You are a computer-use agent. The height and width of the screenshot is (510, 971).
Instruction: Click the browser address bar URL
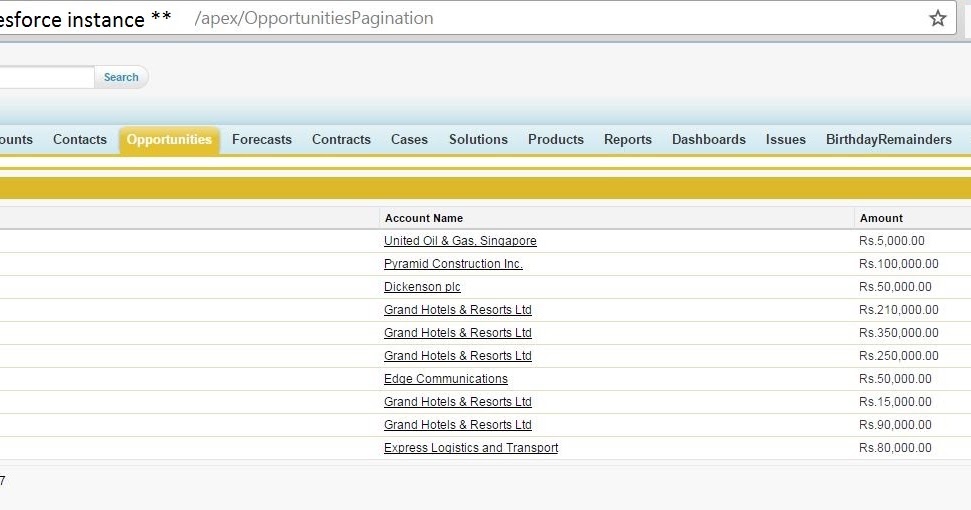tap(314, 18)
